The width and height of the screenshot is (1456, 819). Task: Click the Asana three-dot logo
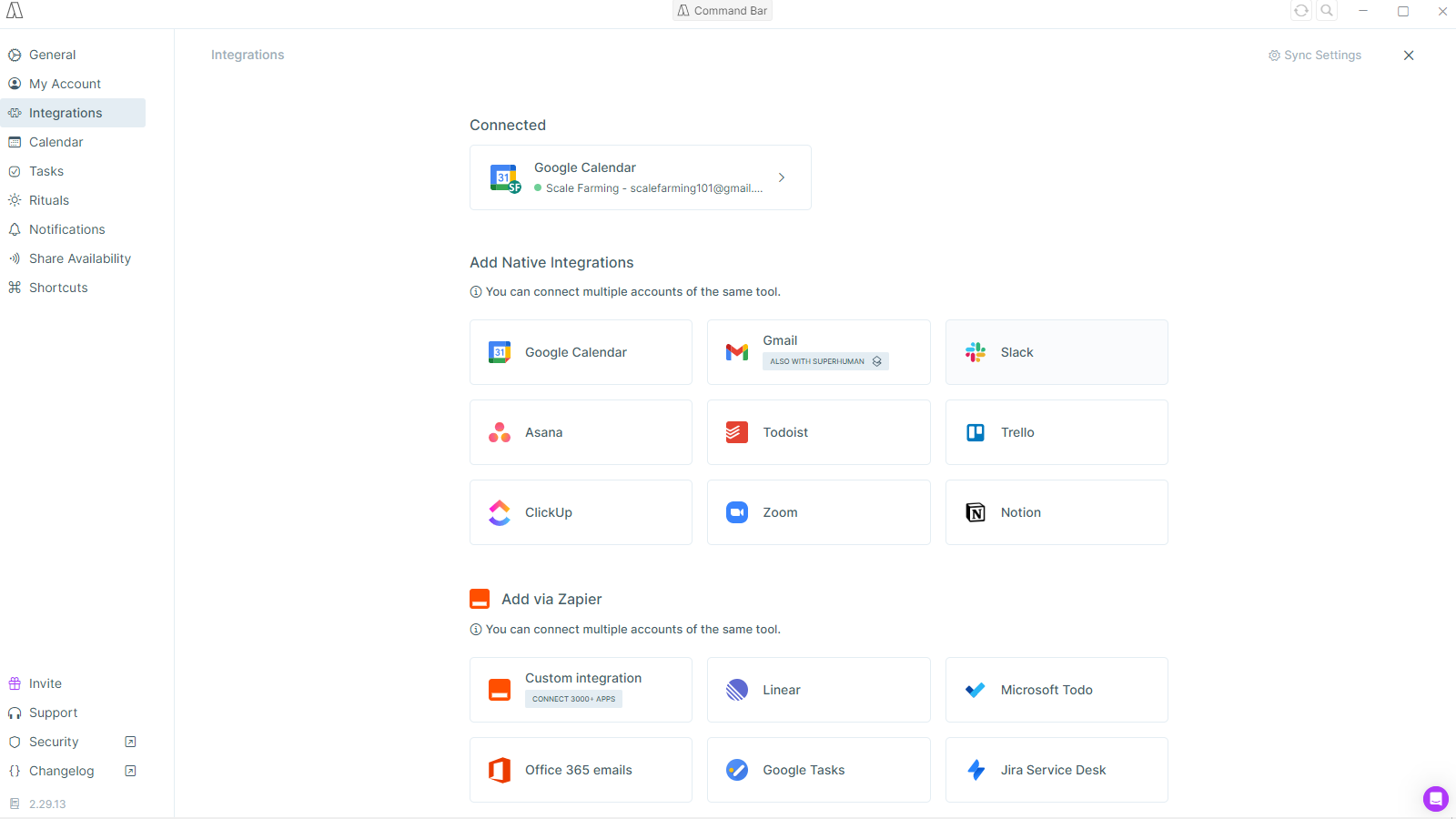click(500, 432)
